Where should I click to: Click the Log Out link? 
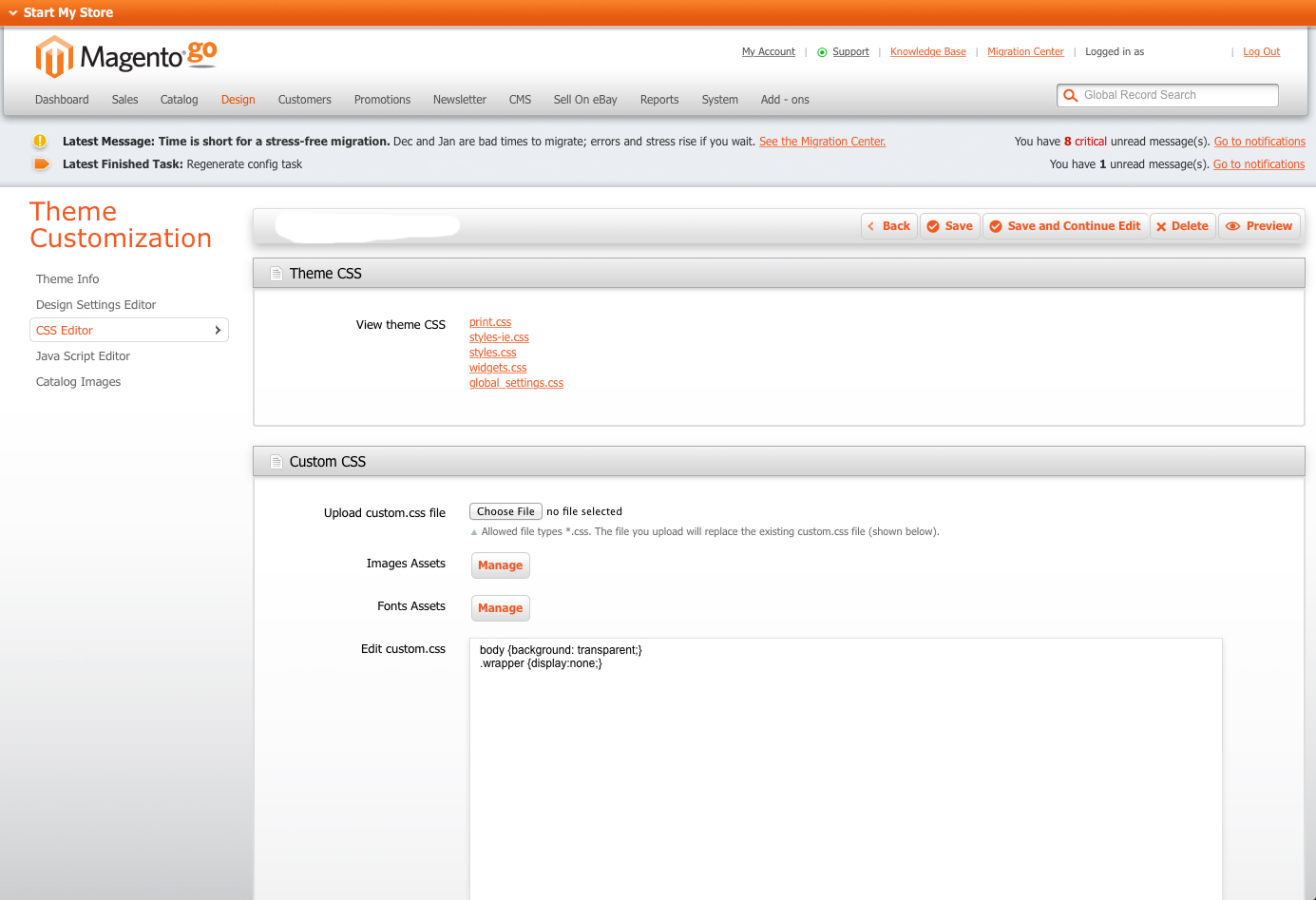pyautogui.click(x=1262, y=52)
